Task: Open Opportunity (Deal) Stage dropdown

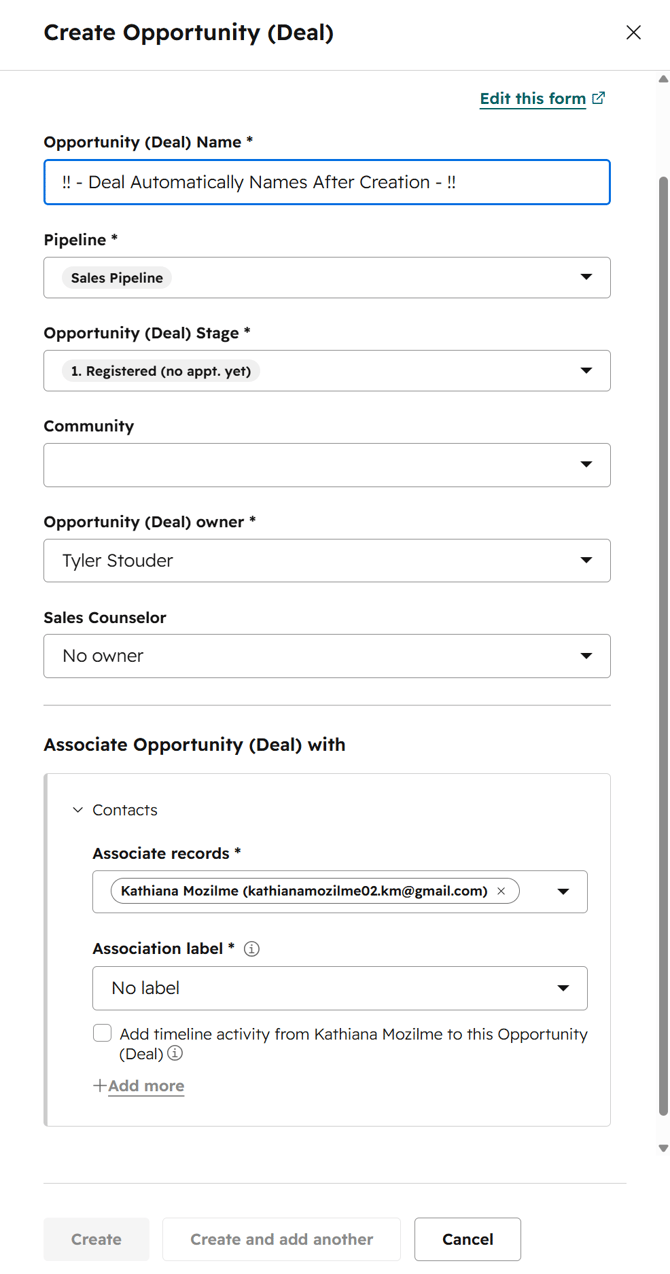Action: tap(327, 371)
